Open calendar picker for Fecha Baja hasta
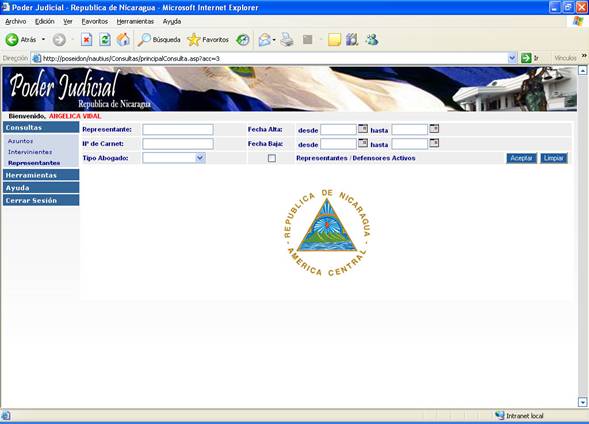 [x=434, y=143]
